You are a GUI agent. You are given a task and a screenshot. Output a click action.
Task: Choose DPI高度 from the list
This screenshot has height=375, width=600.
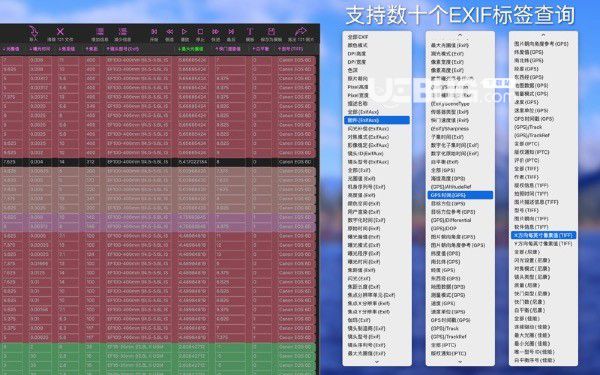[x=357, y=54]
